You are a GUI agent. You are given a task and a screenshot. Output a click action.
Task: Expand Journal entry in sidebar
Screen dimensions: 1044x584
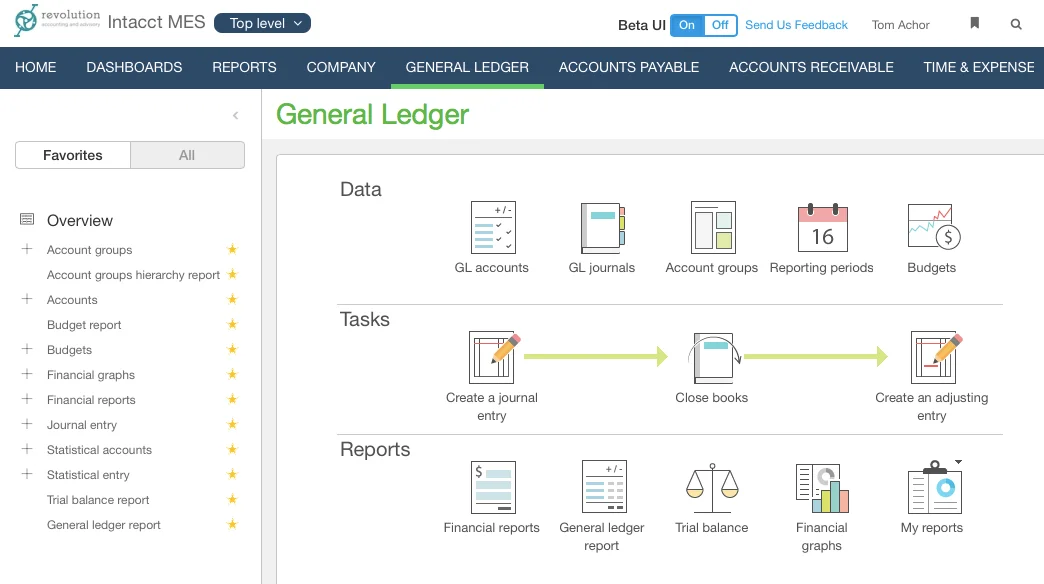pos(27,424)
